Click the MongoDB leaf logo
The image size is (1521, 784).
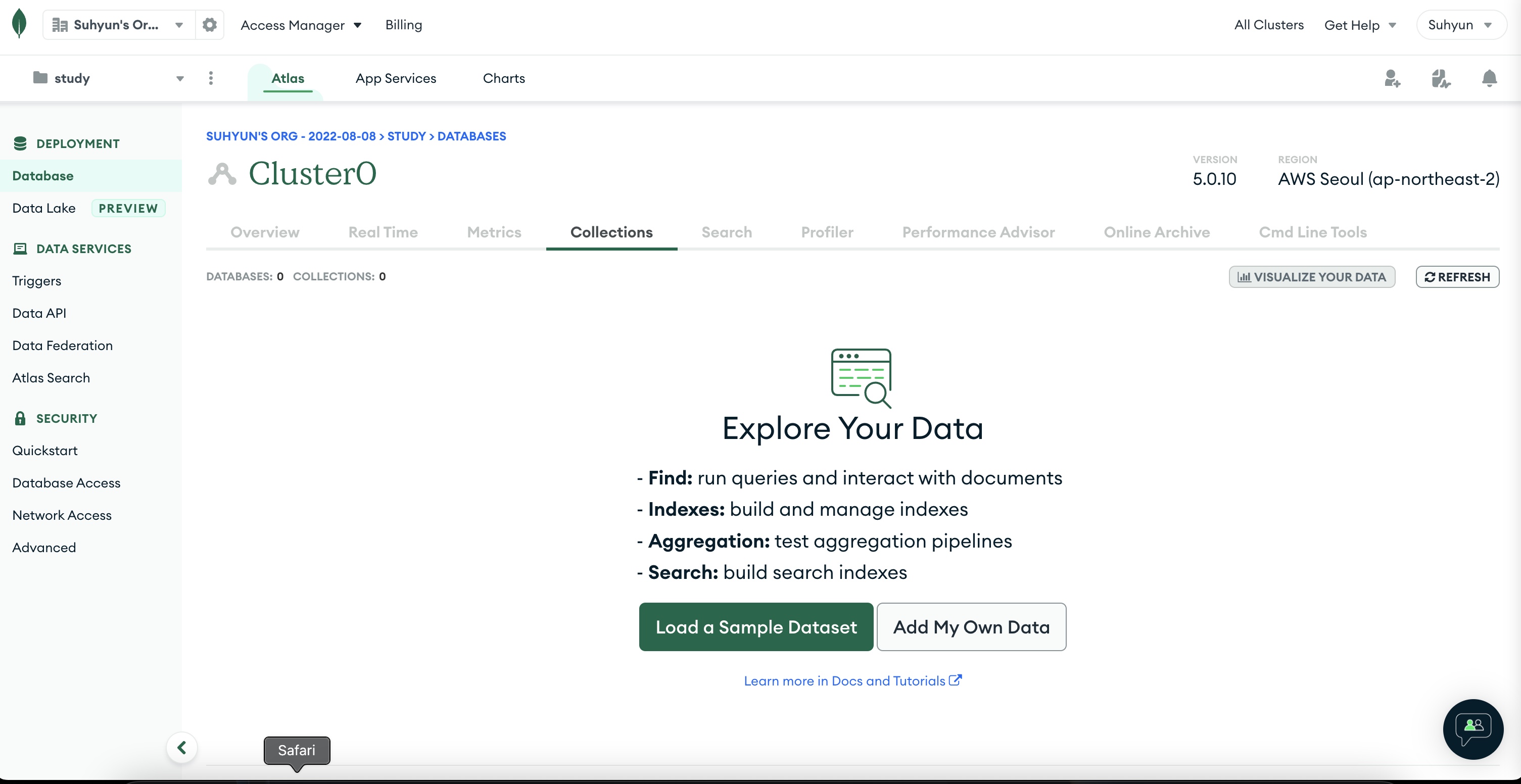[20, 24]
